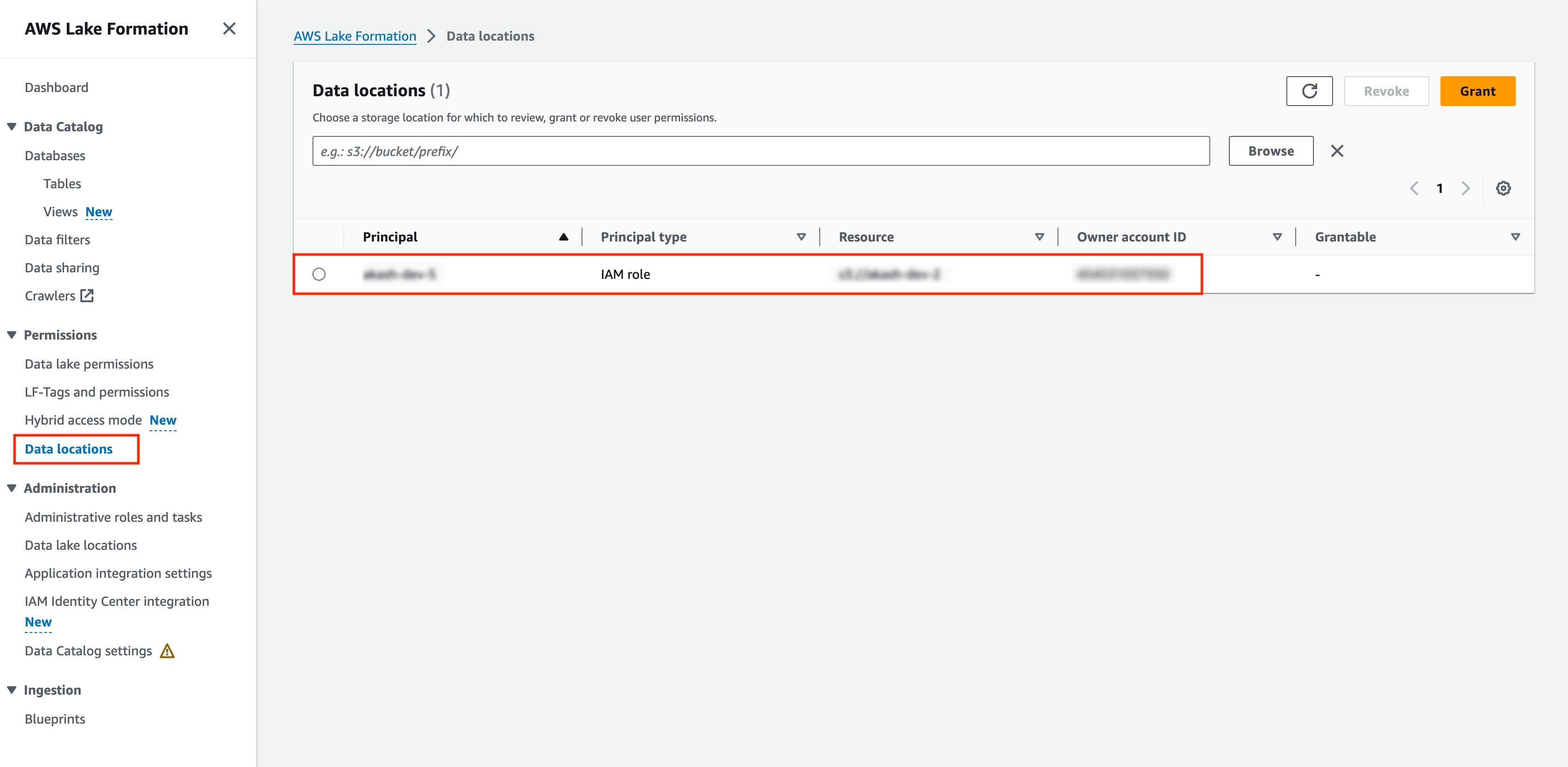Collapse the Administration section
The width and height of the screenshot is (1568, 767).
click(x=12, y=488)
